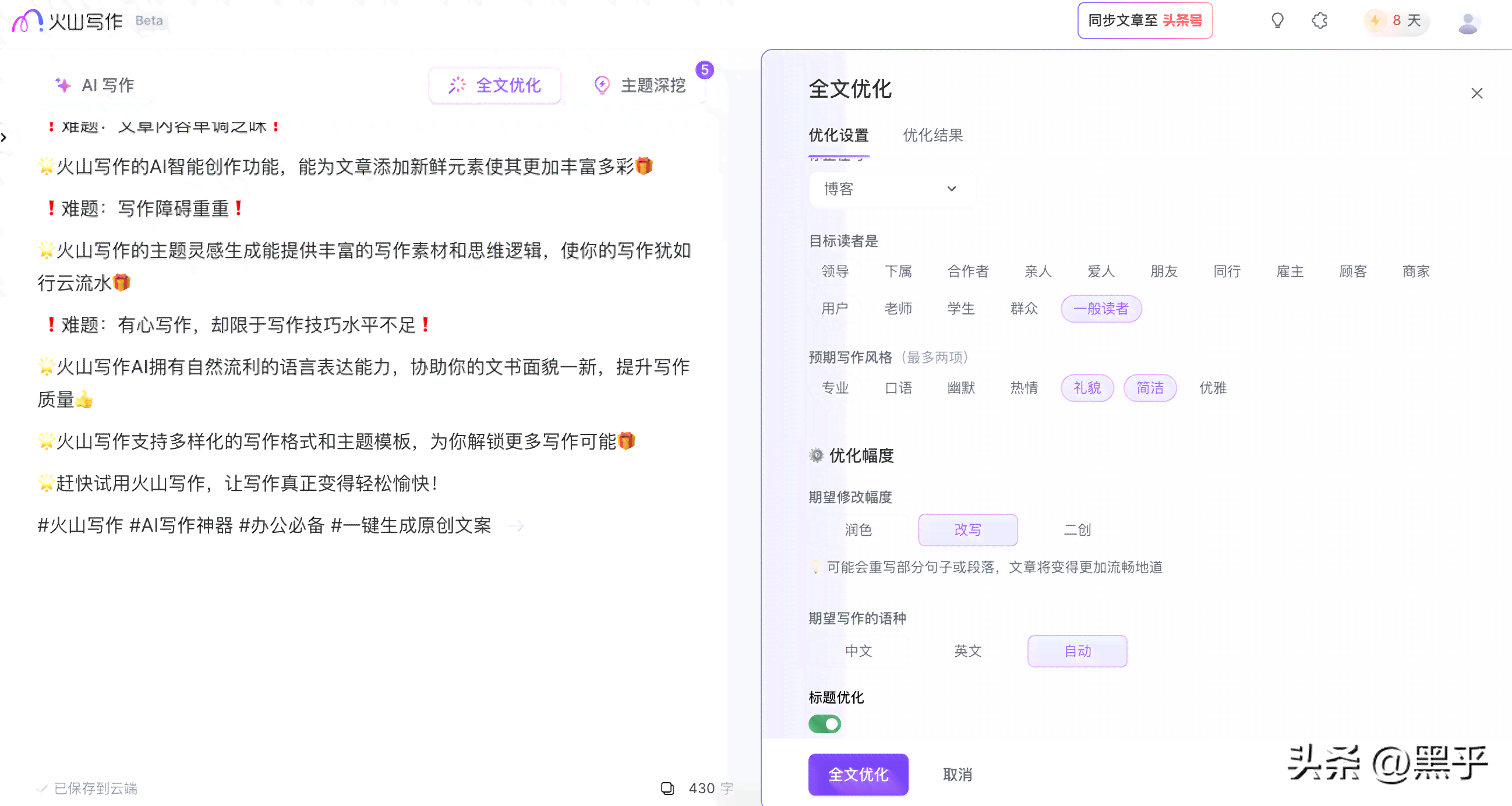Select 朋友 as target reader

point(1164,271)
